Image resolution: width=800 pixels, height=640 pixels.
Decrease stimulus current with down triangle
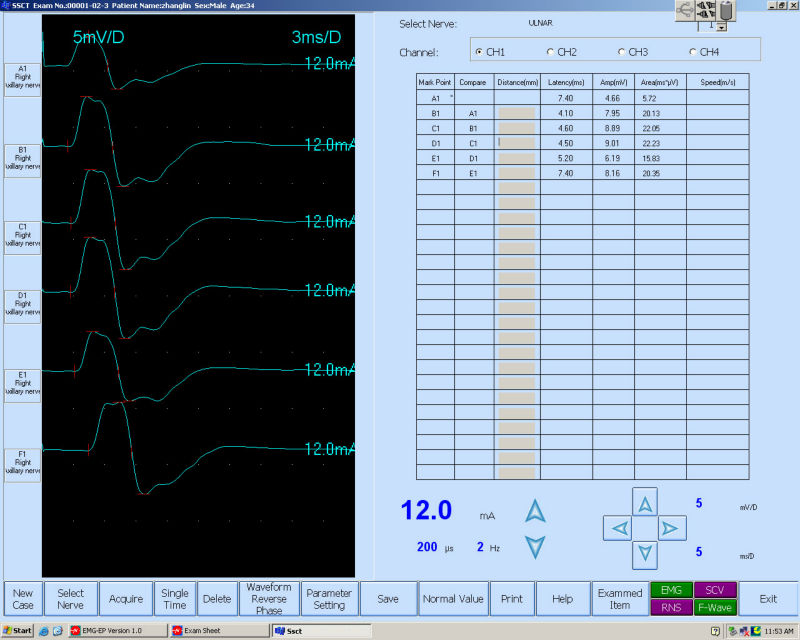535,547
